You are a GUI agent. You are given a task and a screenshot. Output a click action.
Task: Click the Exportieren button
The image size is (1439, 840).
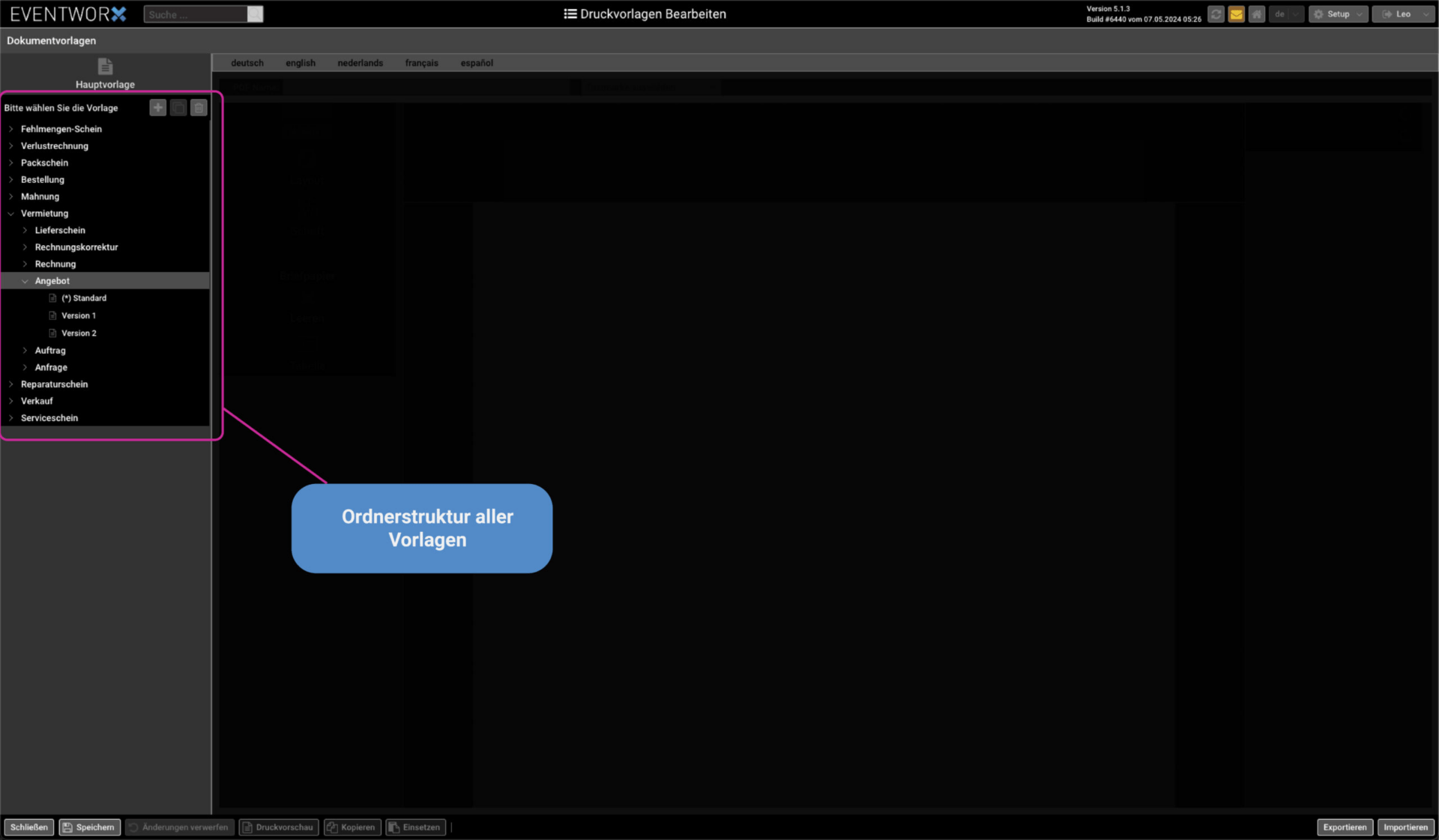point(1345,827)
